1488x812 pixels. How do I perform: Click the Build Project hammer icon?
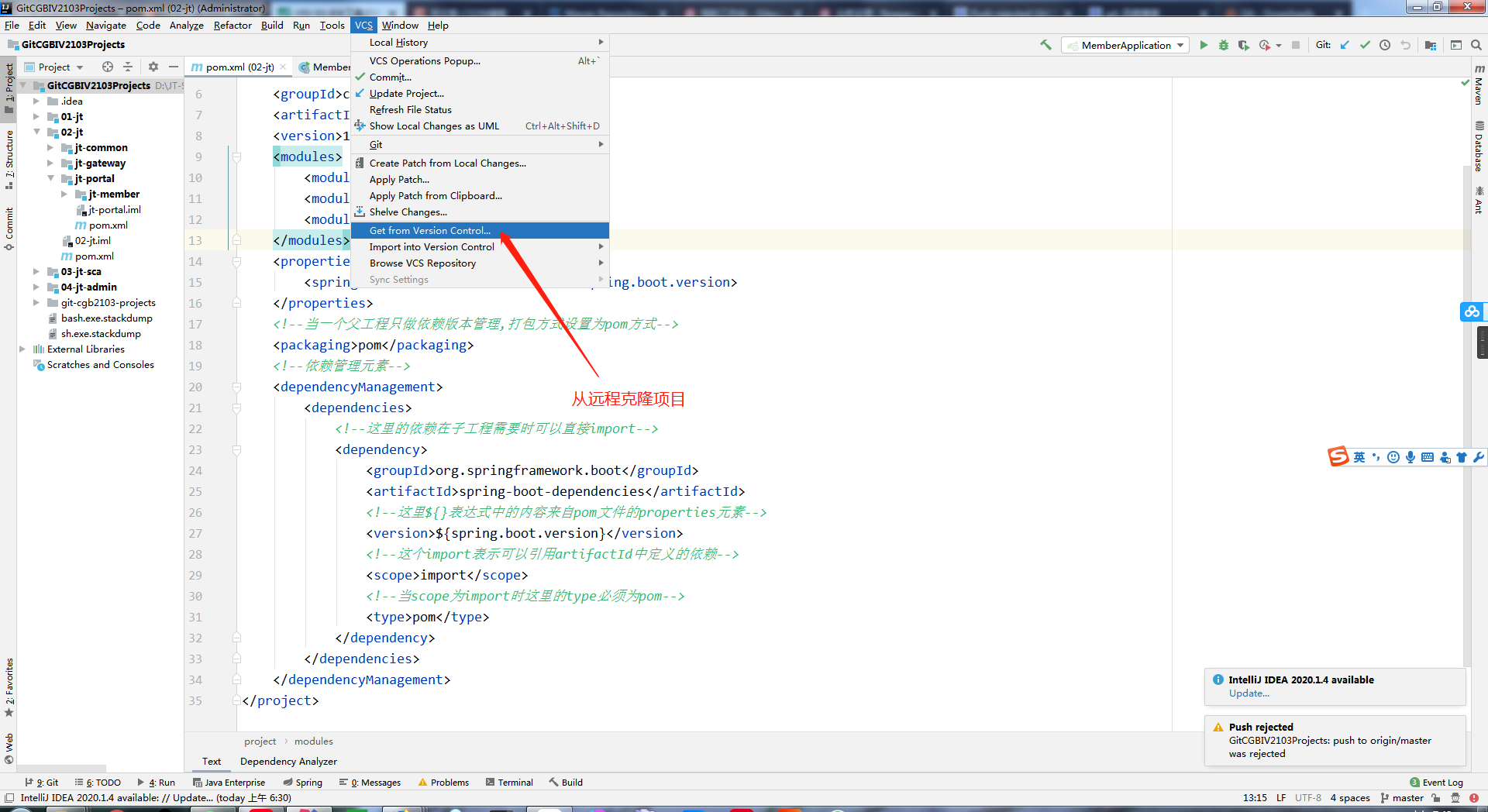point(1045,45)
